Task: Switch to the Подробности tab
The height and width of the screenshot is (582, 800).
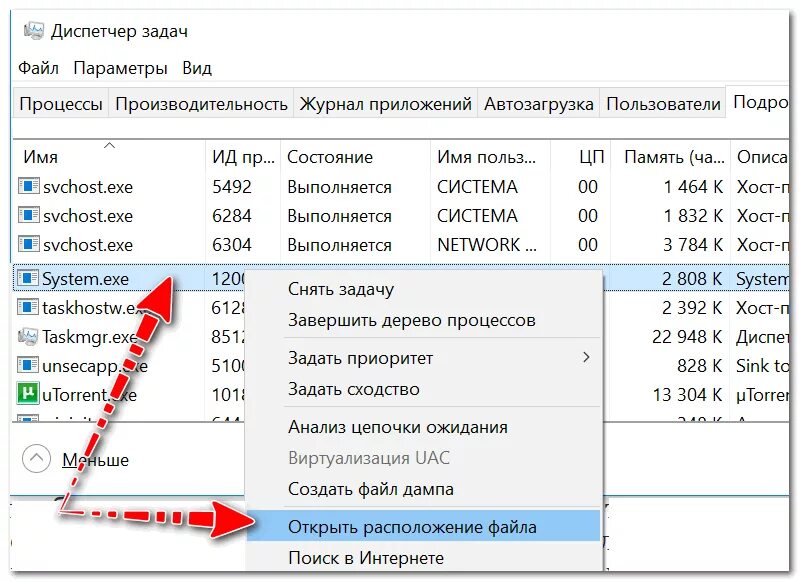Action: click(760, 103)
